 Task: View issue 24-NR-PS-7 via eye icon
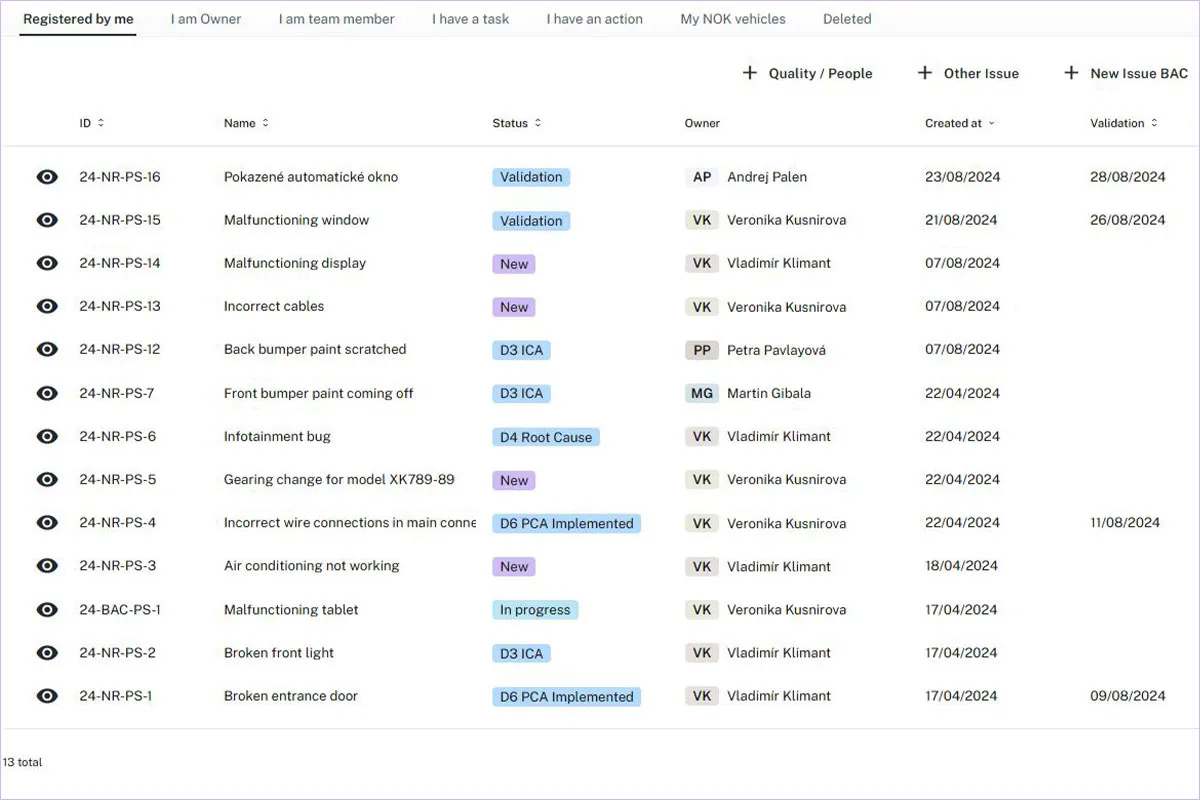click(47, 393)
